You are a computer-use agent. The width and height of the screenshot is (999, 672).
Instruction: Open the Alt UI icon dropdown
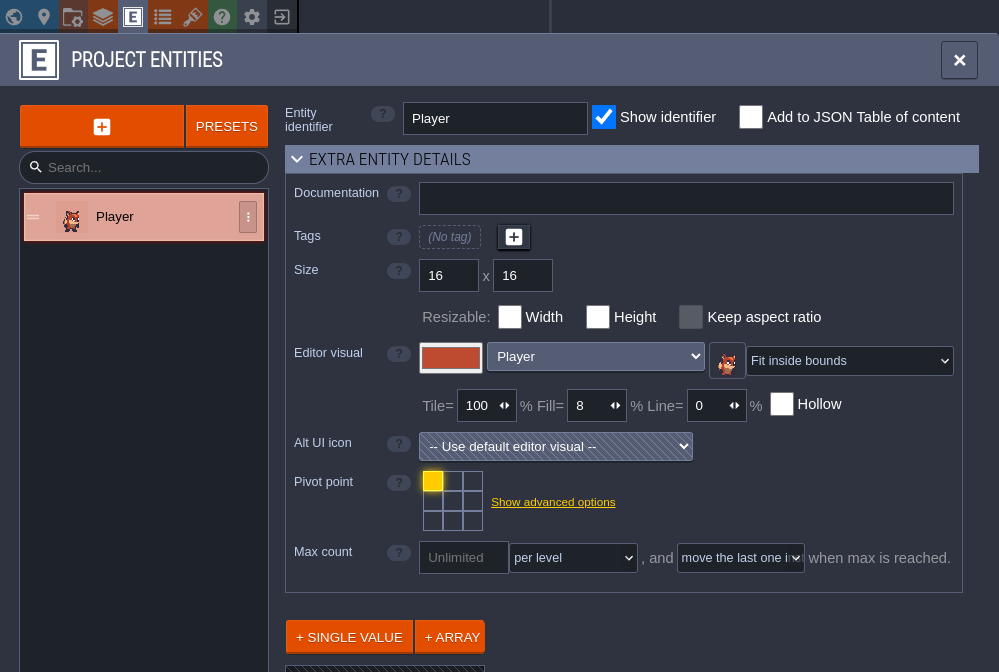pyautogui.click(x=555, y=446)
